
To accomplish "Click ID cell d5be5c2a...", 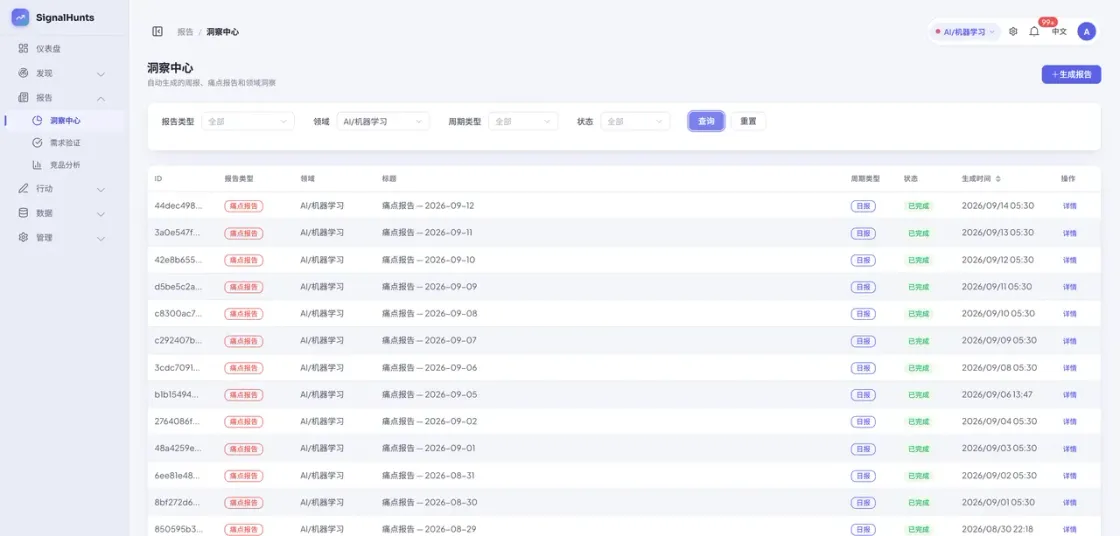I will (179, 287).
